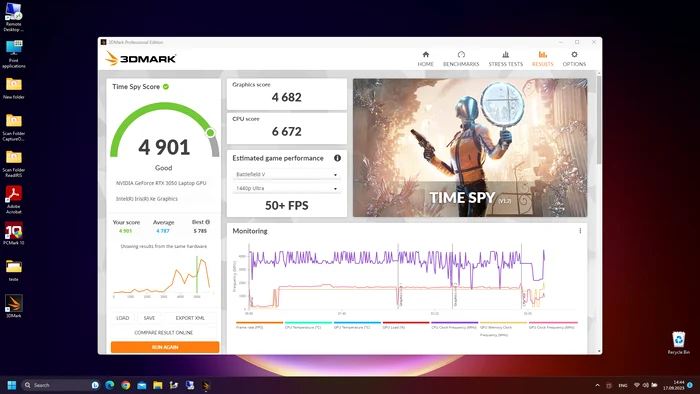
Task: Open the Monitoring three-dot menu
Action: (580, 231)
